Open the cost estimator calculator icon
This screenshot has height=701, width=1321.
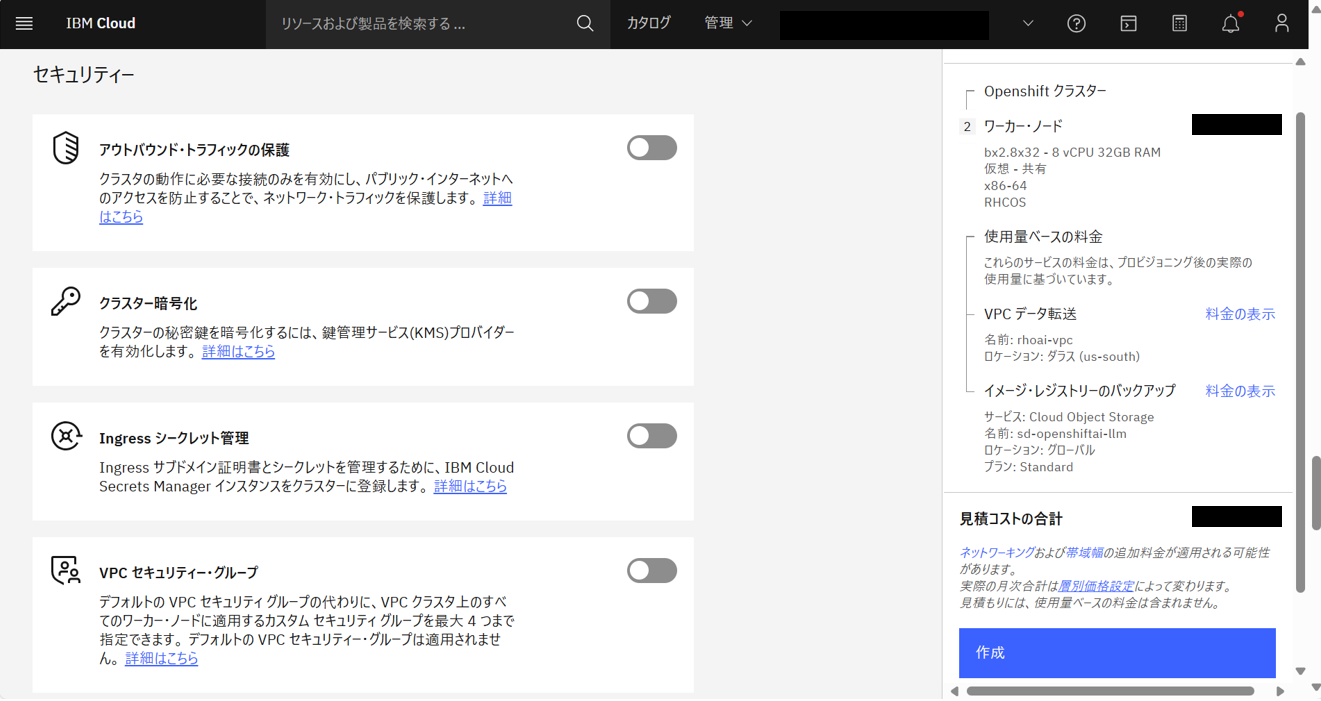[x=1179, y=24]
